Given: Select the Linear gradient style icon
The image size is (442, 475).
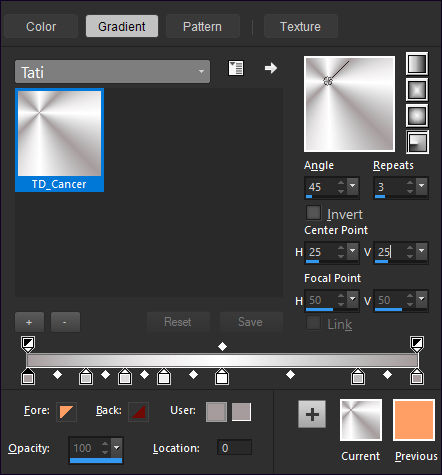Looking at the screenshot, I should pos(417,63).
